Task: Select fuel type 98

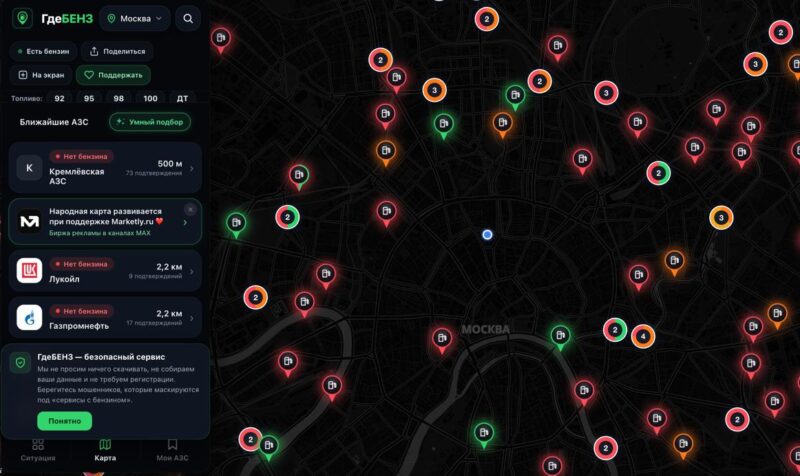Action: coord(119,98)
